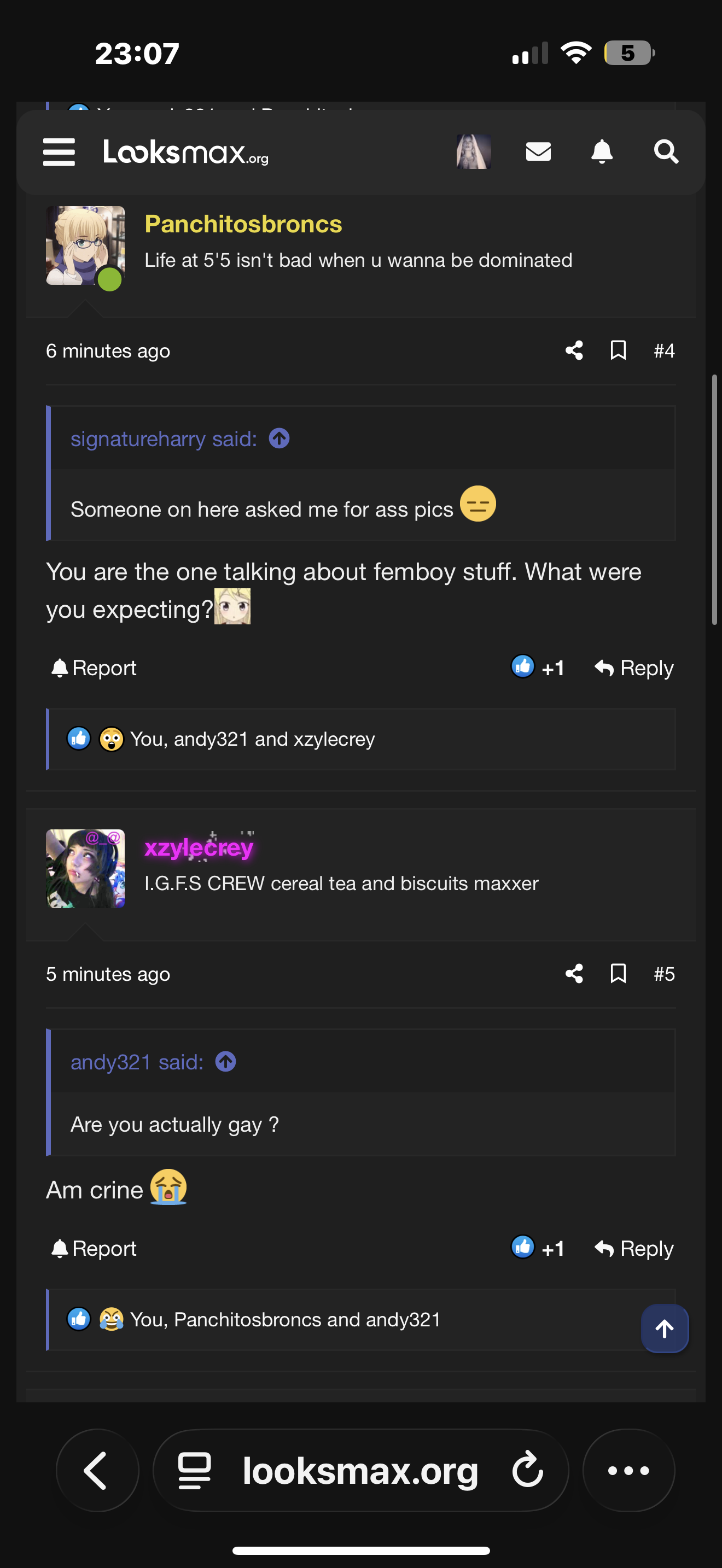This screenshot has height=1568, width=722.
Task: Open the hamburger navigation menu
Action: (59, 151)
